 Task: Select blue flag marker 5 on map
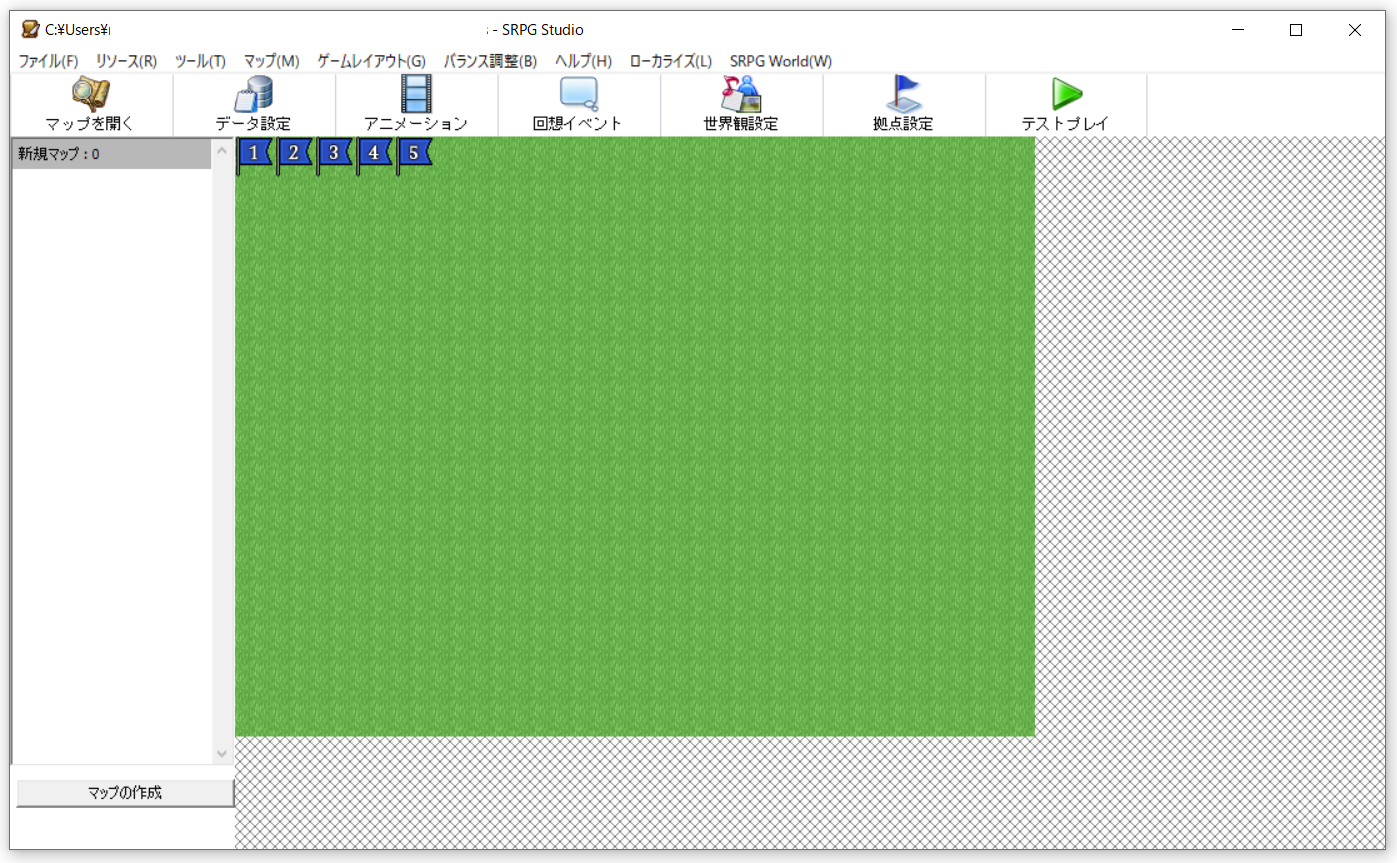(x=415, y=153)
